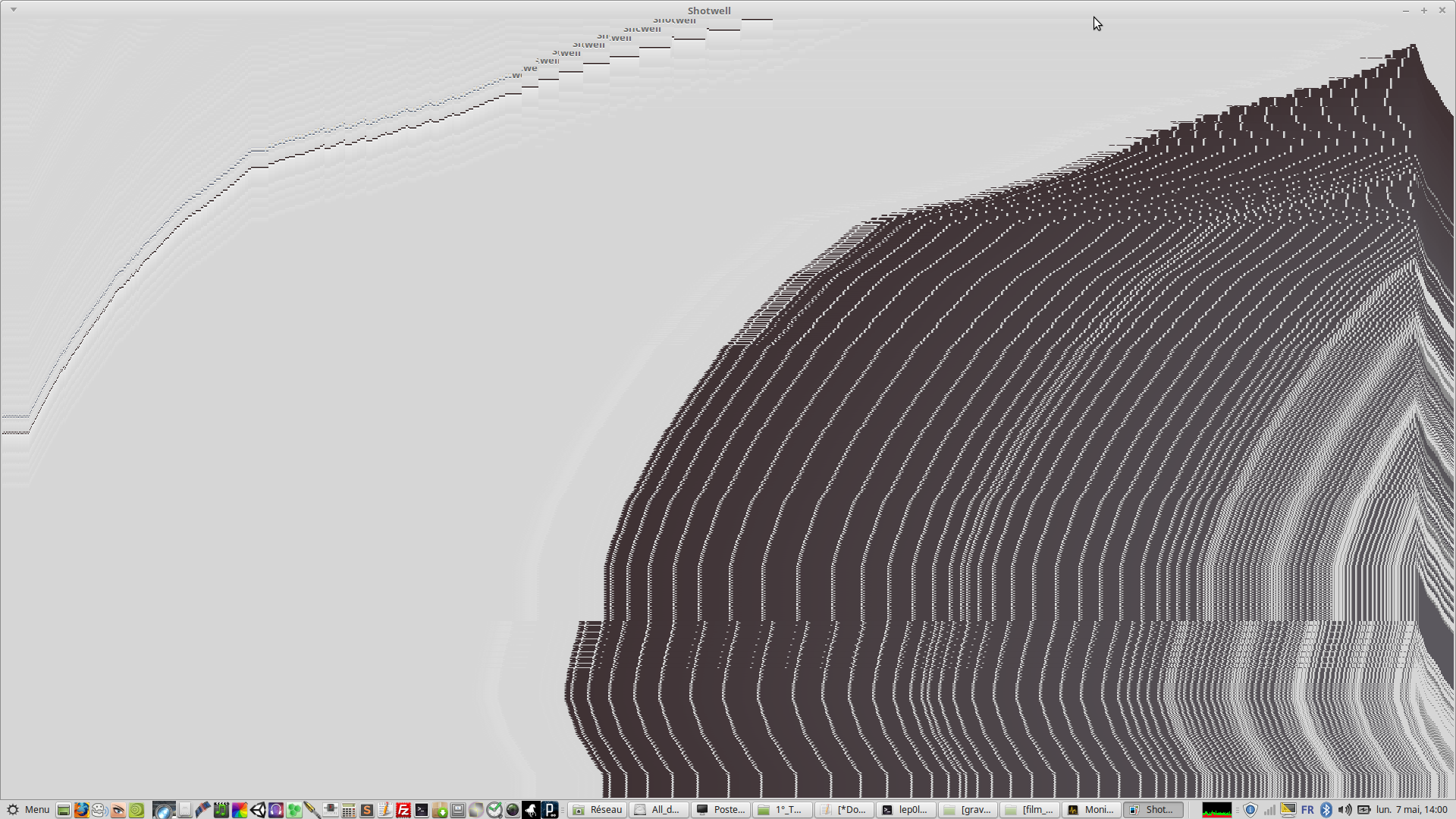The width and height of the screenshot is (1456, 819).
Task: Open Firefox from the panel launcher
Action: click(81, 810)
